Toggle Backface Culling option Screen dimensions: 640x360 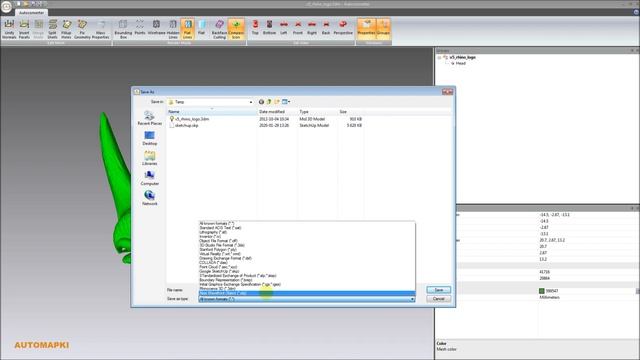tap(219, 29)
